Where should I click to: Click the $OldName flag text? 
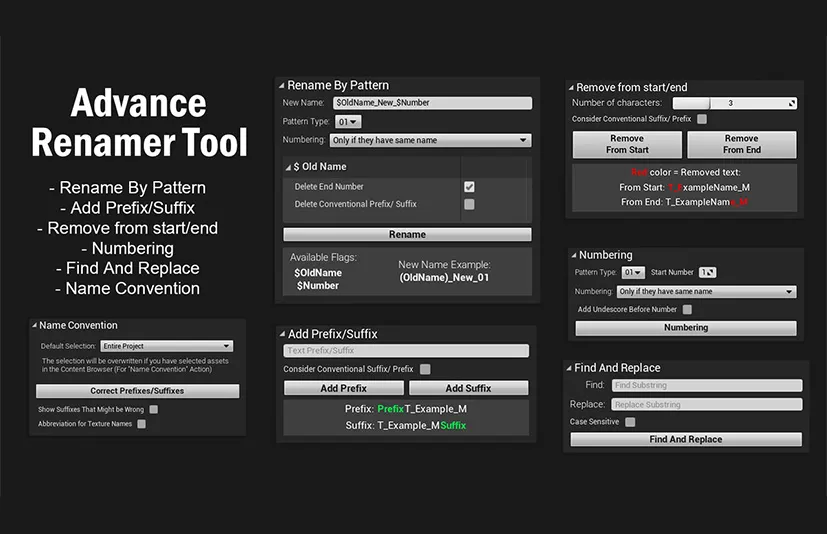(x=318, y=273)
